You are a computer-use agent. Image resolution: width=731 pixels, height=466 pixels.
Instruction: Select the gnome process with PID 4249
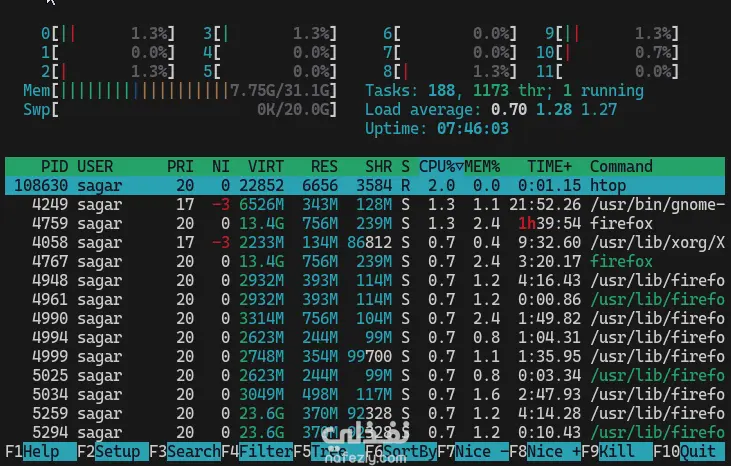pyautogui.click(x=365, y=205)
